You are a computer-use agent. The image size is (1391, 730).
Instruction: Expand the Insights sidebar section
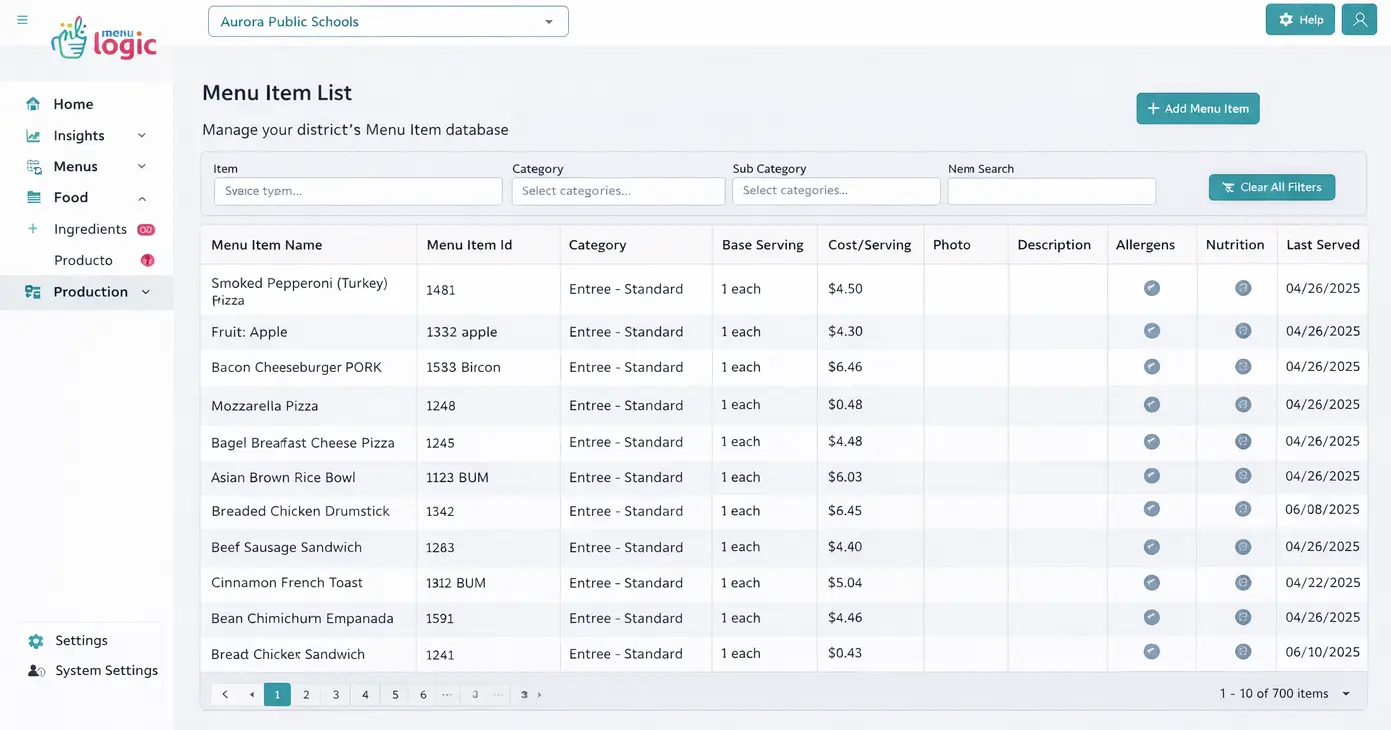(x=141, y=136)
